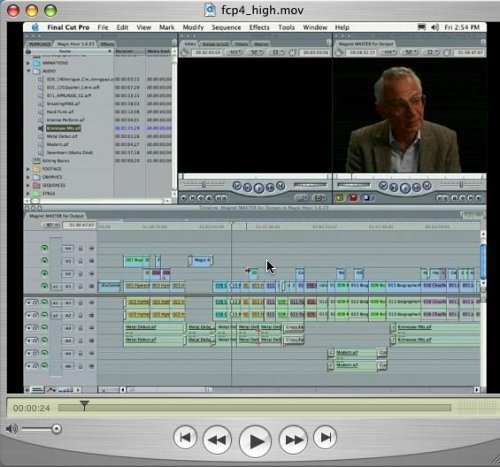This screenshot has height=467, width=500.
Task: Click QuickTime rewind button
Action: [217, 440]
